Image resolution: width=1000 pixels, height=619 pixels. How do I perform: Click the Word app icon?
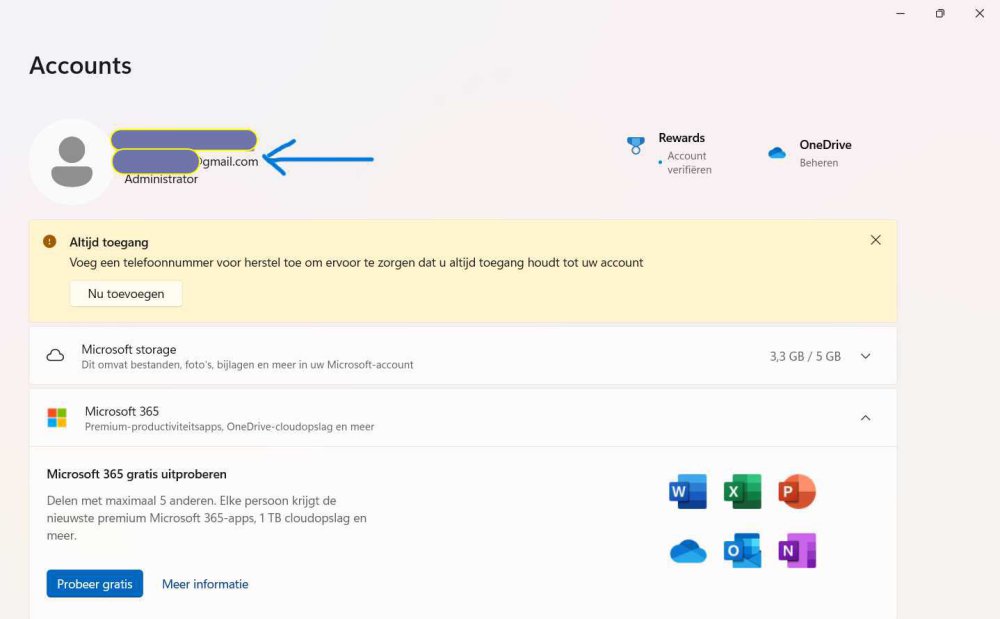[688, 492]
